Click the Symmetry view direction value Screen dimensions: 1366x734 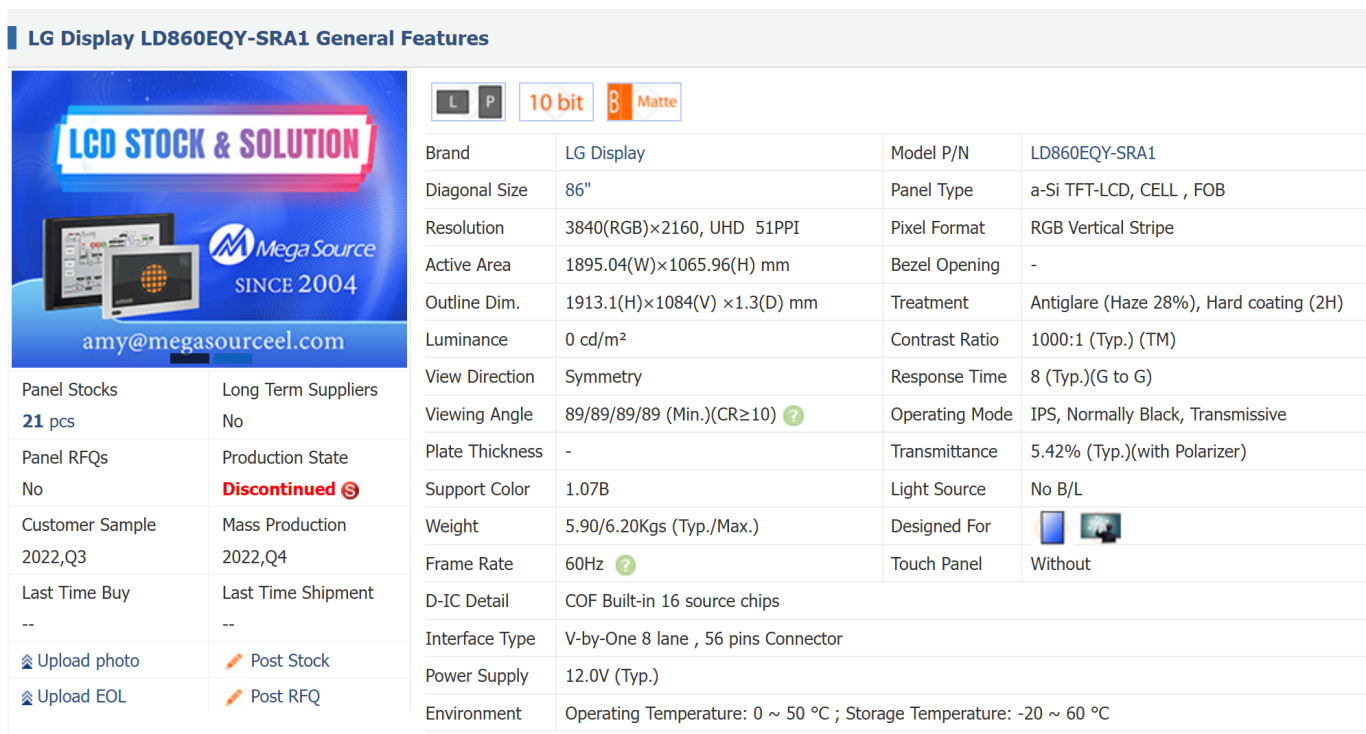[603, 377]
